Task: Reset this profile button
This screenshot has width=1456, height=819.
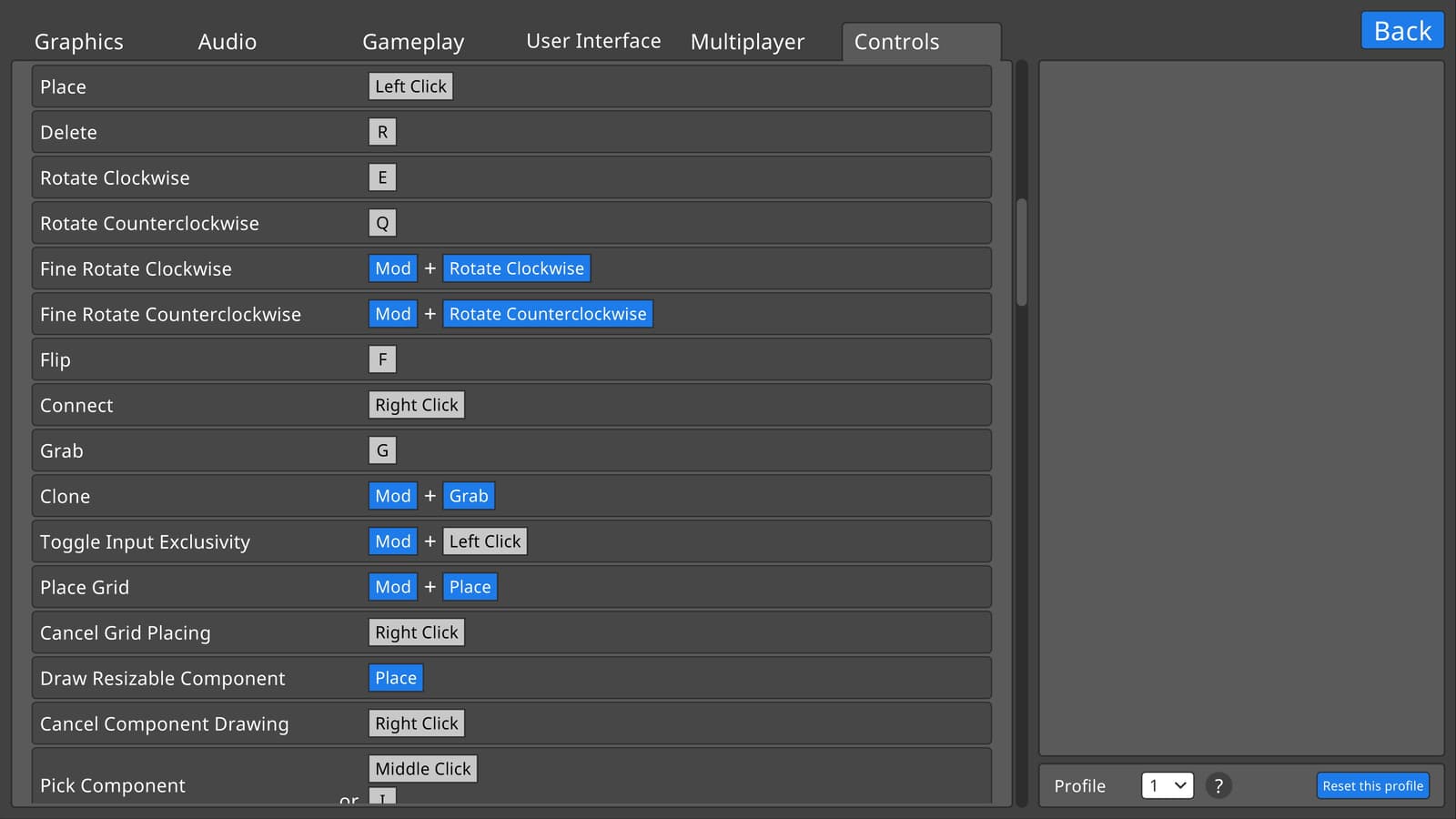Action: click(x=1372, y=785)
